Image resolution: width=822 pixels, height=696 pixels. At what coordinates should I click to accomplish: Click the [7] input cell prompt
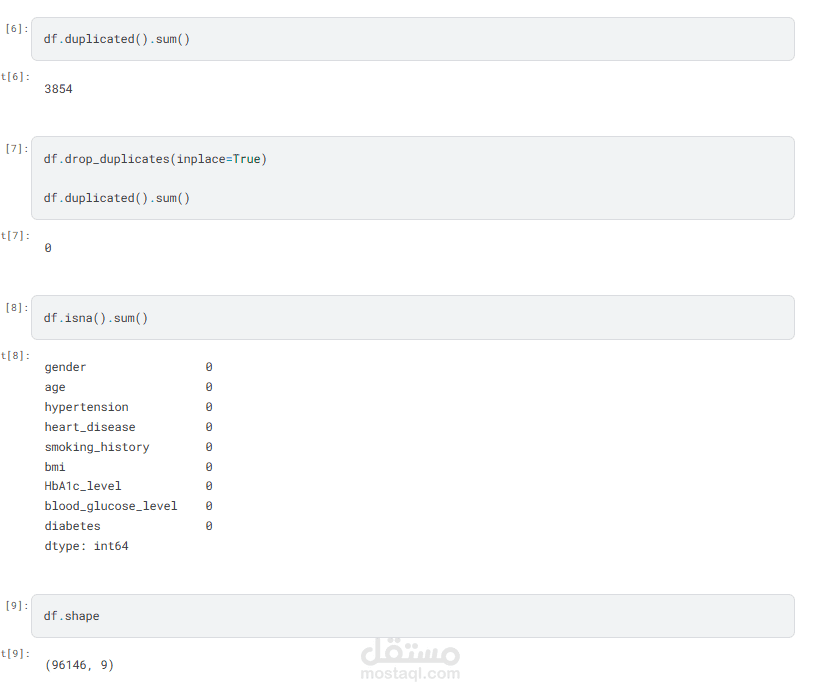(17, 149)
